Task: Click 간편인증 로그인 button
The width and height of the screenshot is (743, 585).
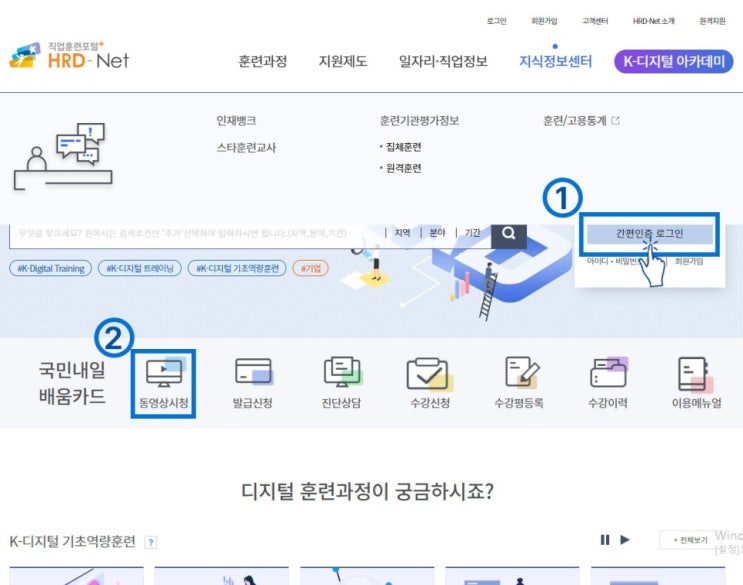Action: coord(650,234)
